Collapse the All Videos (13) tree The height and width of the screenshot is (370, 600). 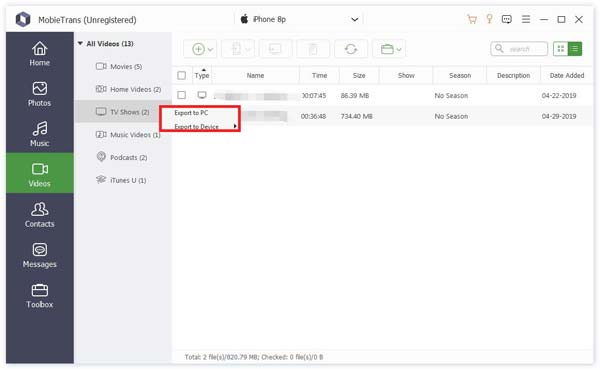click(x=80, y=44)
